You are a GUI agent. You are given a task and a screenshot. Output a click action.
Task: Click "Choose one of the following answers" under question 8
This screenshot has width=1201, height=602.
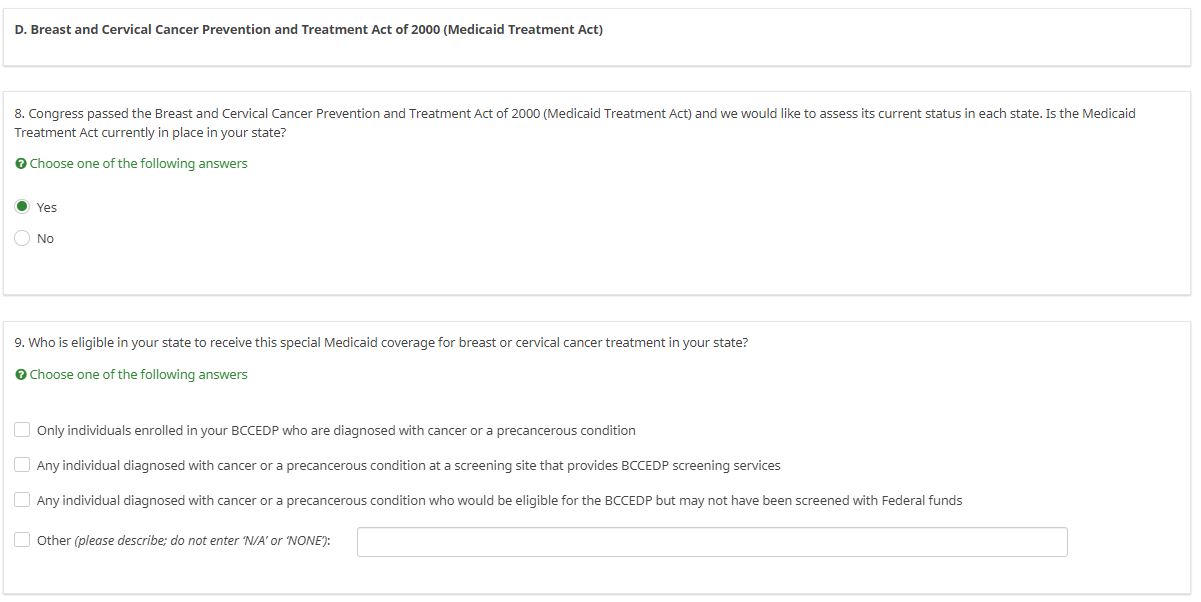138,164
